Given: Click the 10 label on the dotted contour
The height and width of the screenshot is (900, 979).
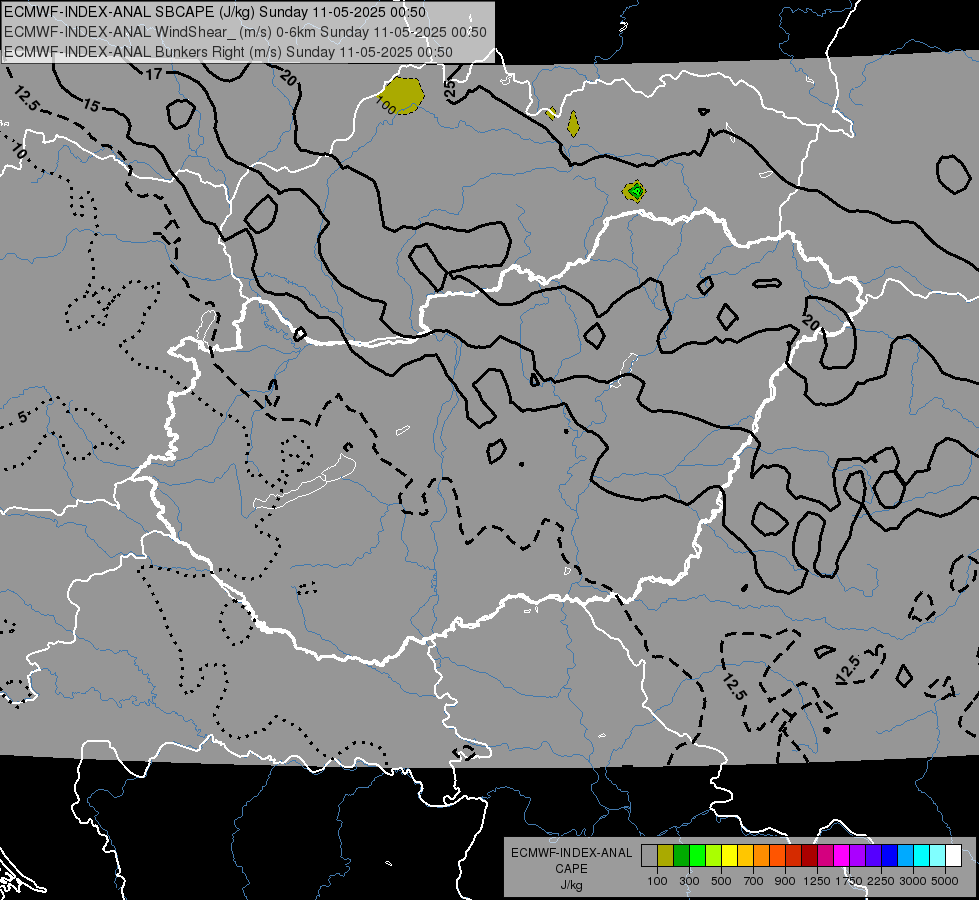Looking at the screenshot, I should (19, 151).
